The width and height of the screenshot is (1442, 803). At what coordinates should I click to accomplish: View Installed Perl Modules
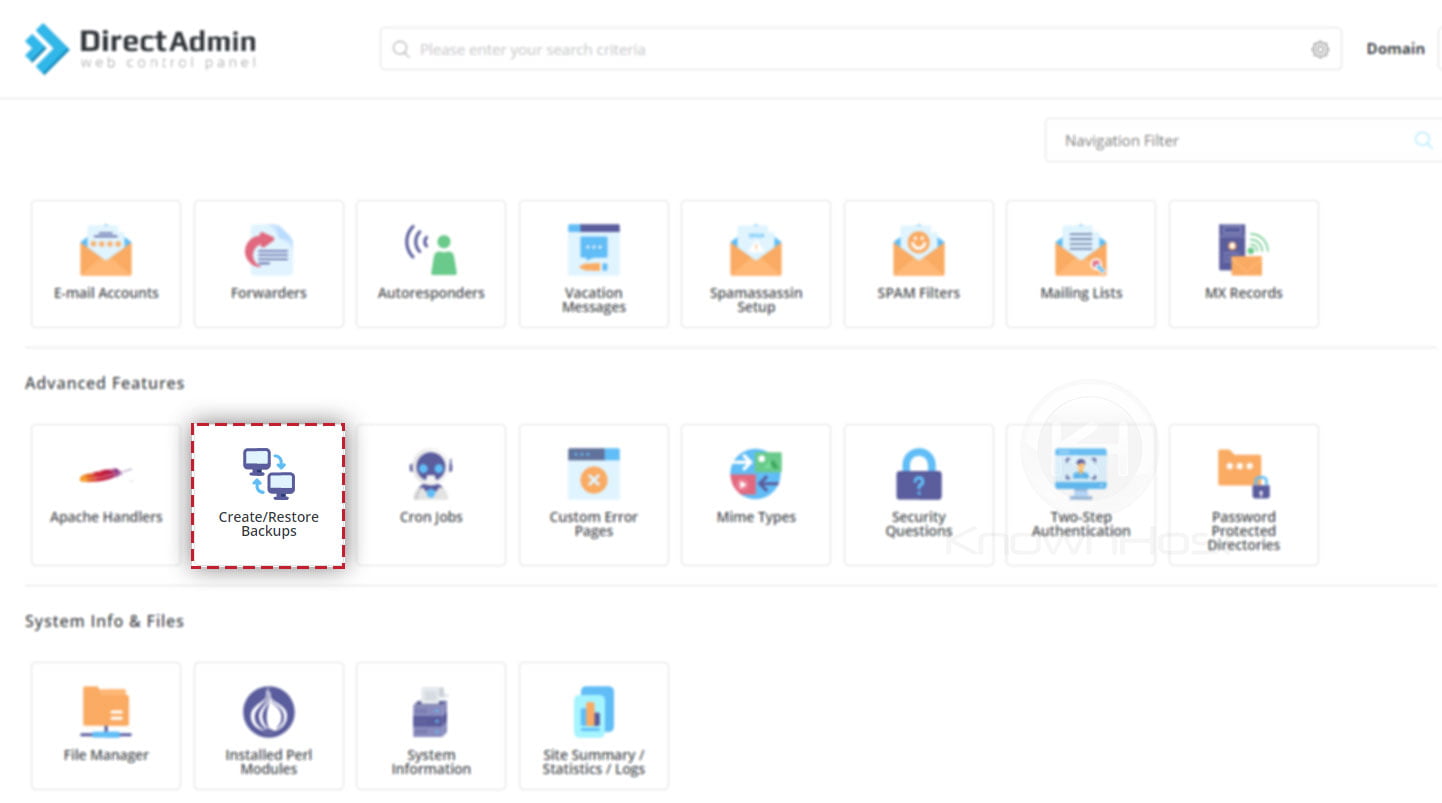pyautogui.click(x=268, y=725)
